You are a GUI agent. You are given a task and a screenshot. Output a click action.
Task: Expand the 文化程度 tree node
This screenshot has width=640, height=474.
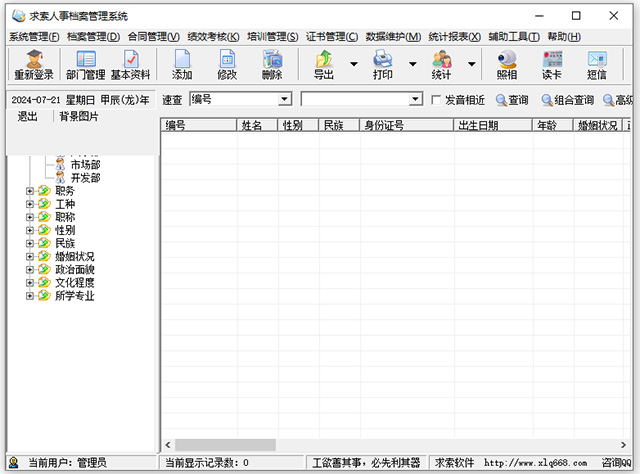29,283
